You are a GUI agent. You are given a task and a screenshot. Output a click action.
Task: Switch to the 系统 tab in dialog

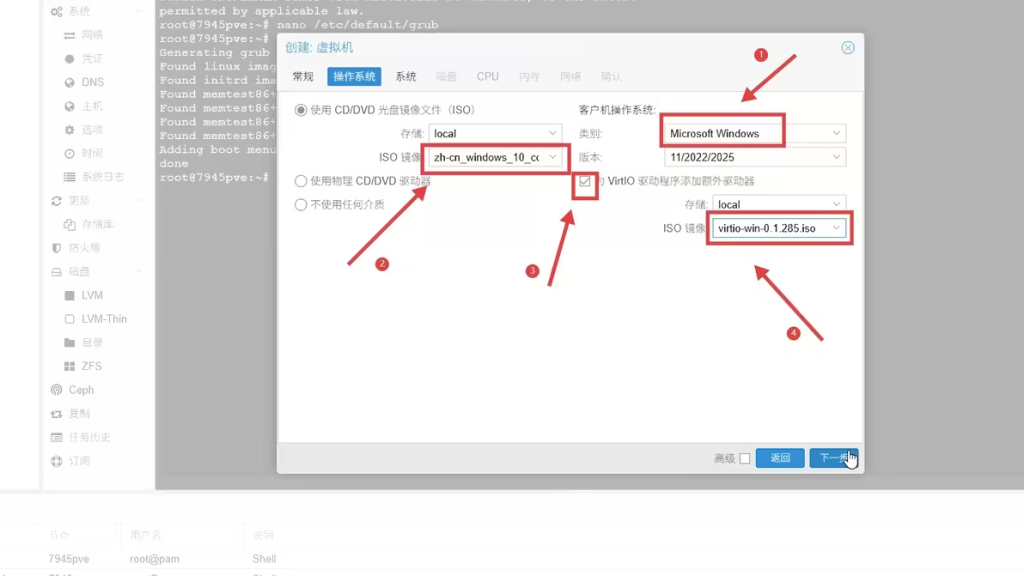click(x=405, y=76)
